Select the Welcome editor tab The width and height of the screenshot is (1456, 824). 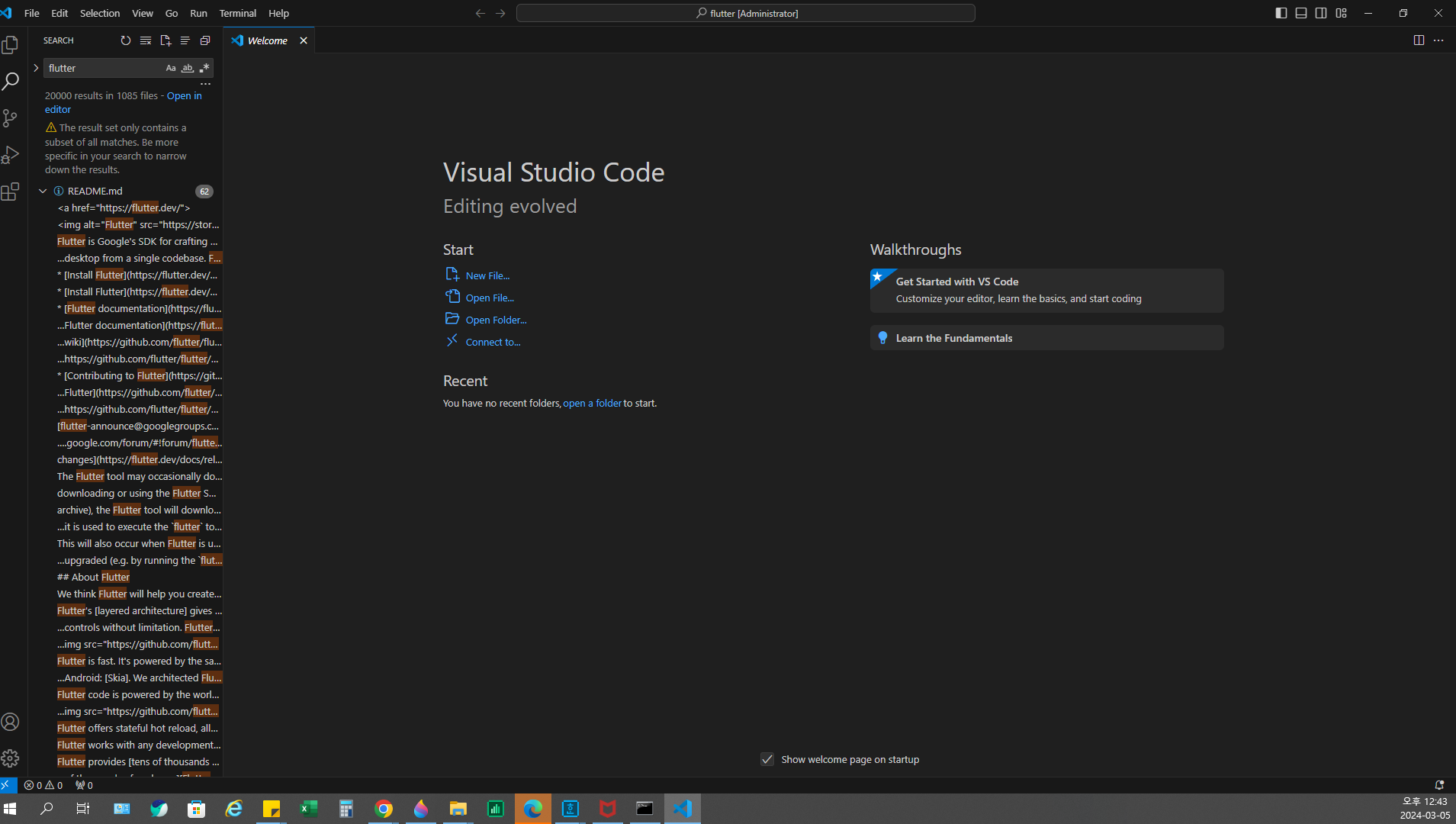point(268,40)
